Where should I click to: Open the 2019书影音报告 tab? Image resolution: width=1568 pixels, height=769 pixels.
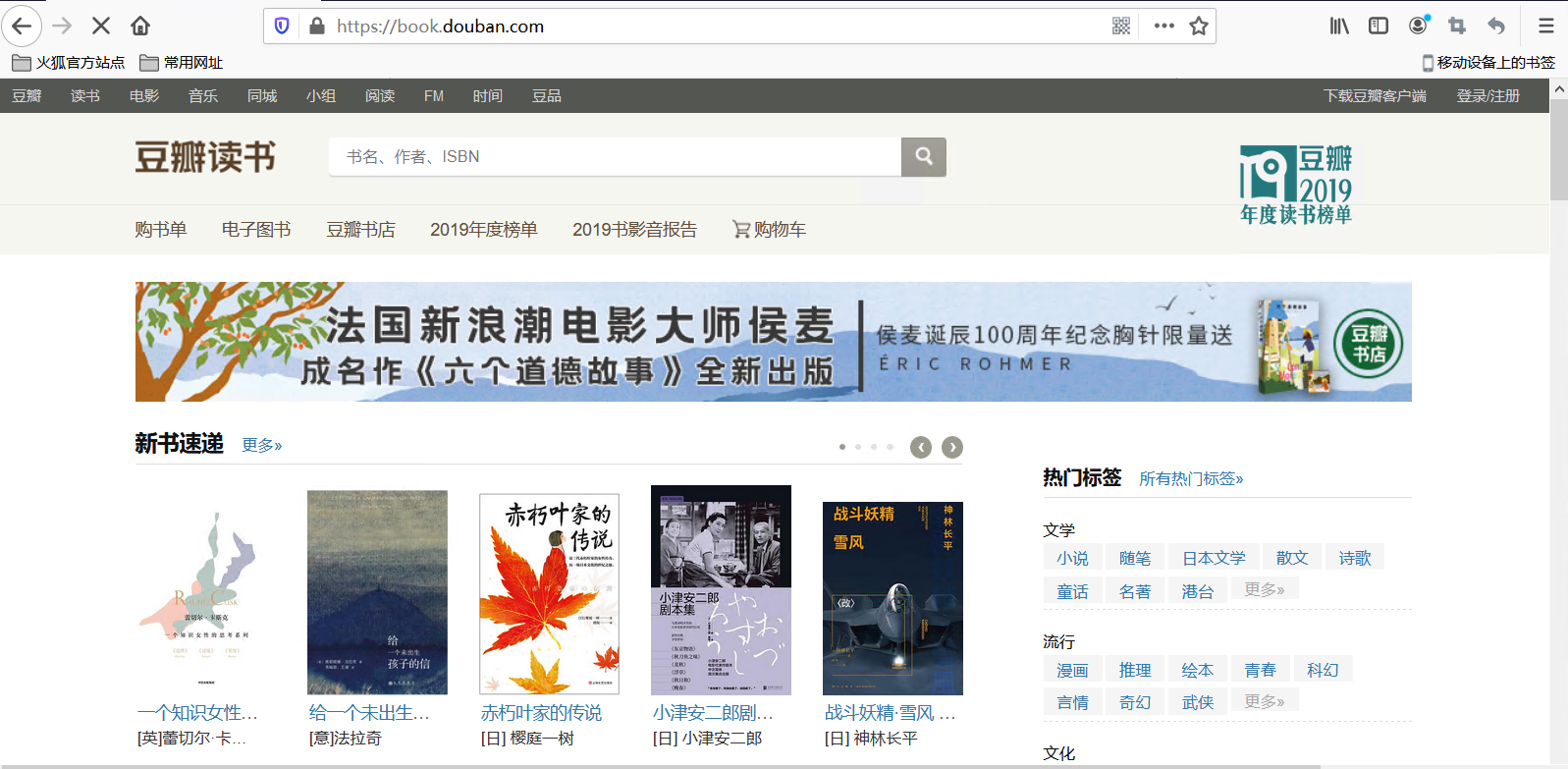[x=635, y=229]
